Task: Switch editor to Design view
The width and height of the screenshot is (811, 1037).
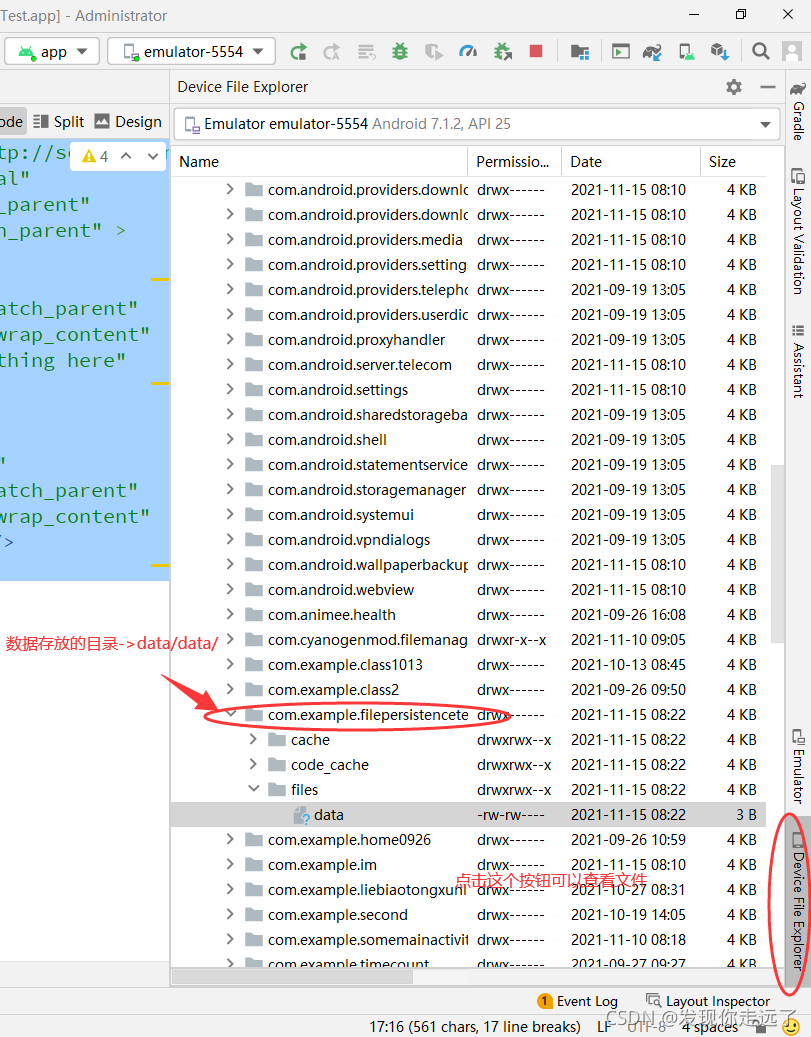Action: pyautogui.click(x=128, y=122)
